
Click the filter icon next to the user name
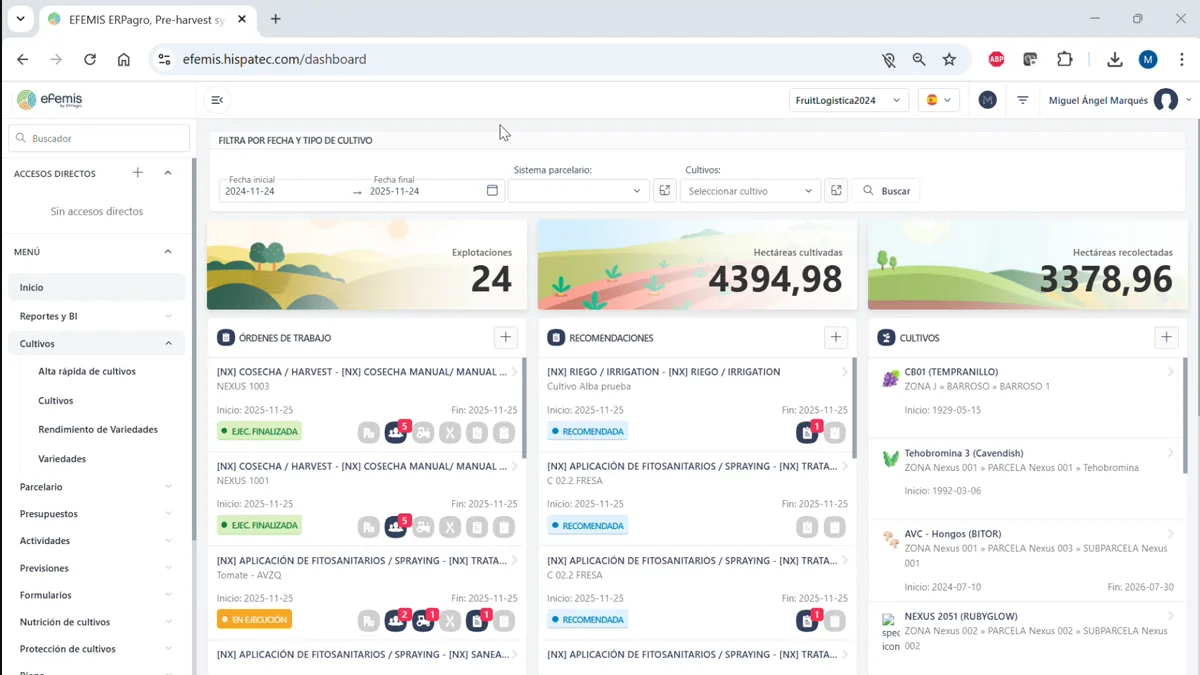pos(1021,100)
